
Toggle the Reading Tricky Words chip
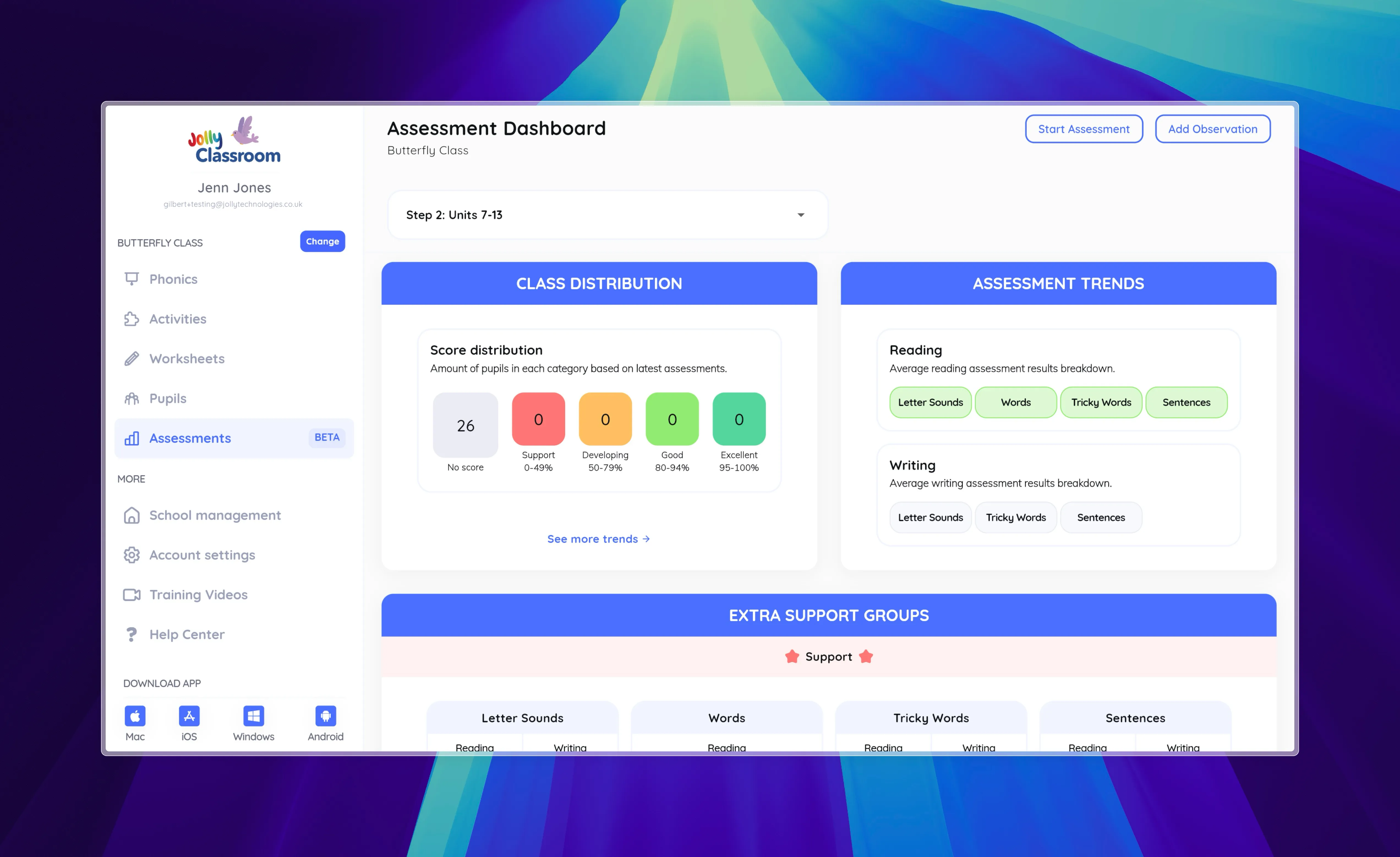coord(1101,402)
